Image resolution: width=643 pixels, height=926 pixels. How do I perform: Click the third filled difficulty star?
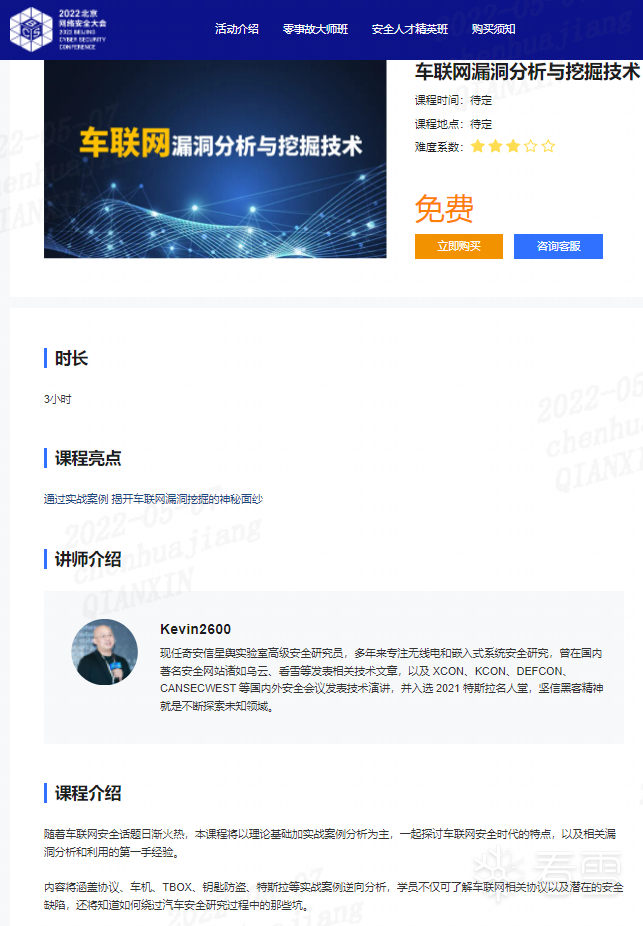[513, 146]
